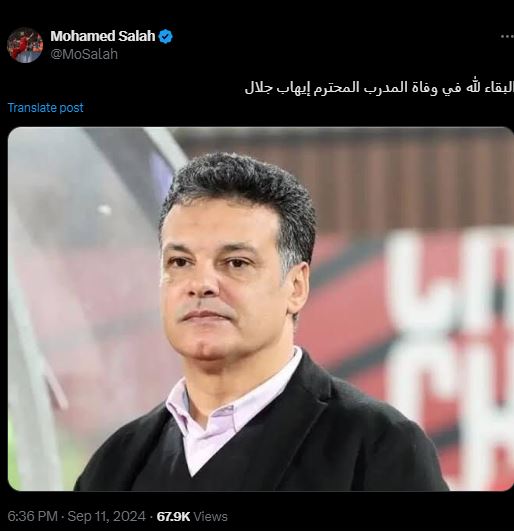The image size is (514, 531).
Task: Click the Sep 11, 2024 date
Action: pyautogui.click(x=107, y=516)
